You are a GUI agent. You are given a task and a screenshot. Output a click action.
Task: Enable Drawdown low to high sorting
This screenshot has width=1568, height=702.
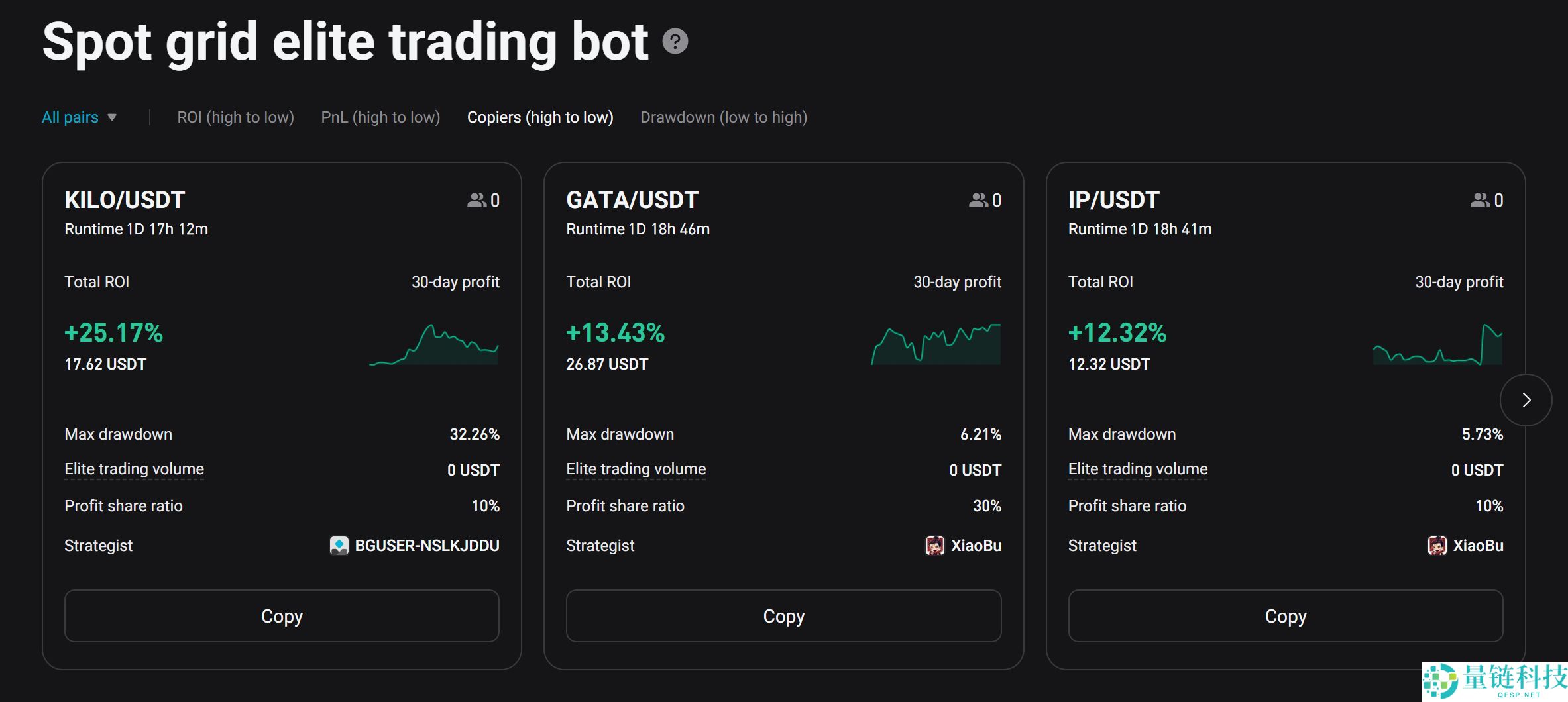tap(724, 117)
